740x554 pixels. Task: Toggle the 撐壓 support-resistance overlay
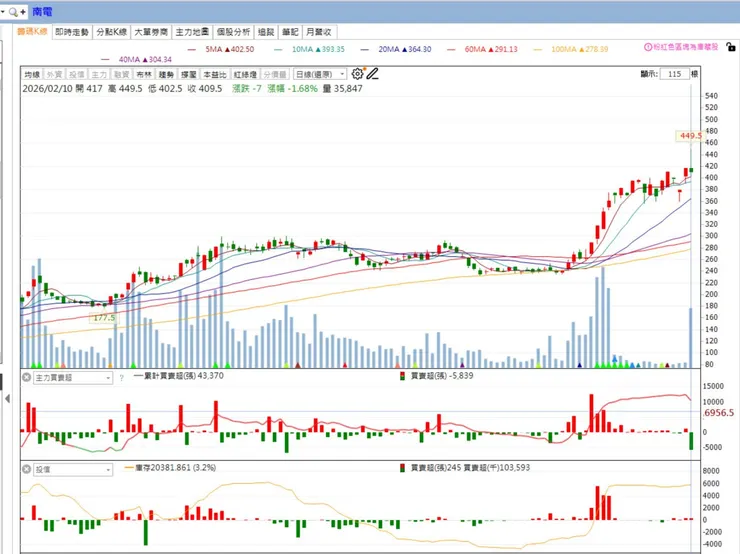tap(189, 75)
